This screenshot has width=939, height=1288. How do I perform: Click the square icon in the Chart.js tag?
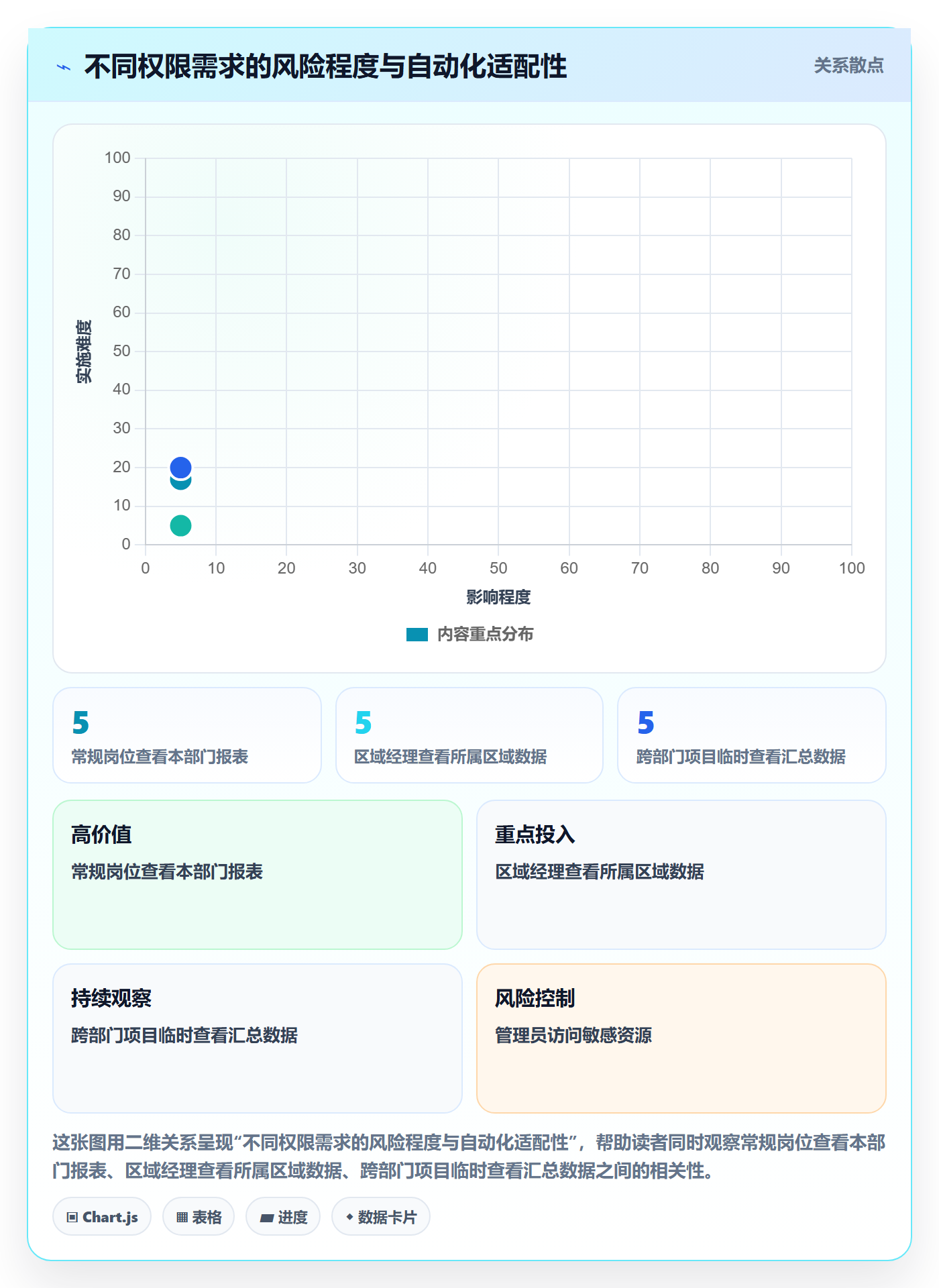pyautogui.click(x=72, y=1218)
